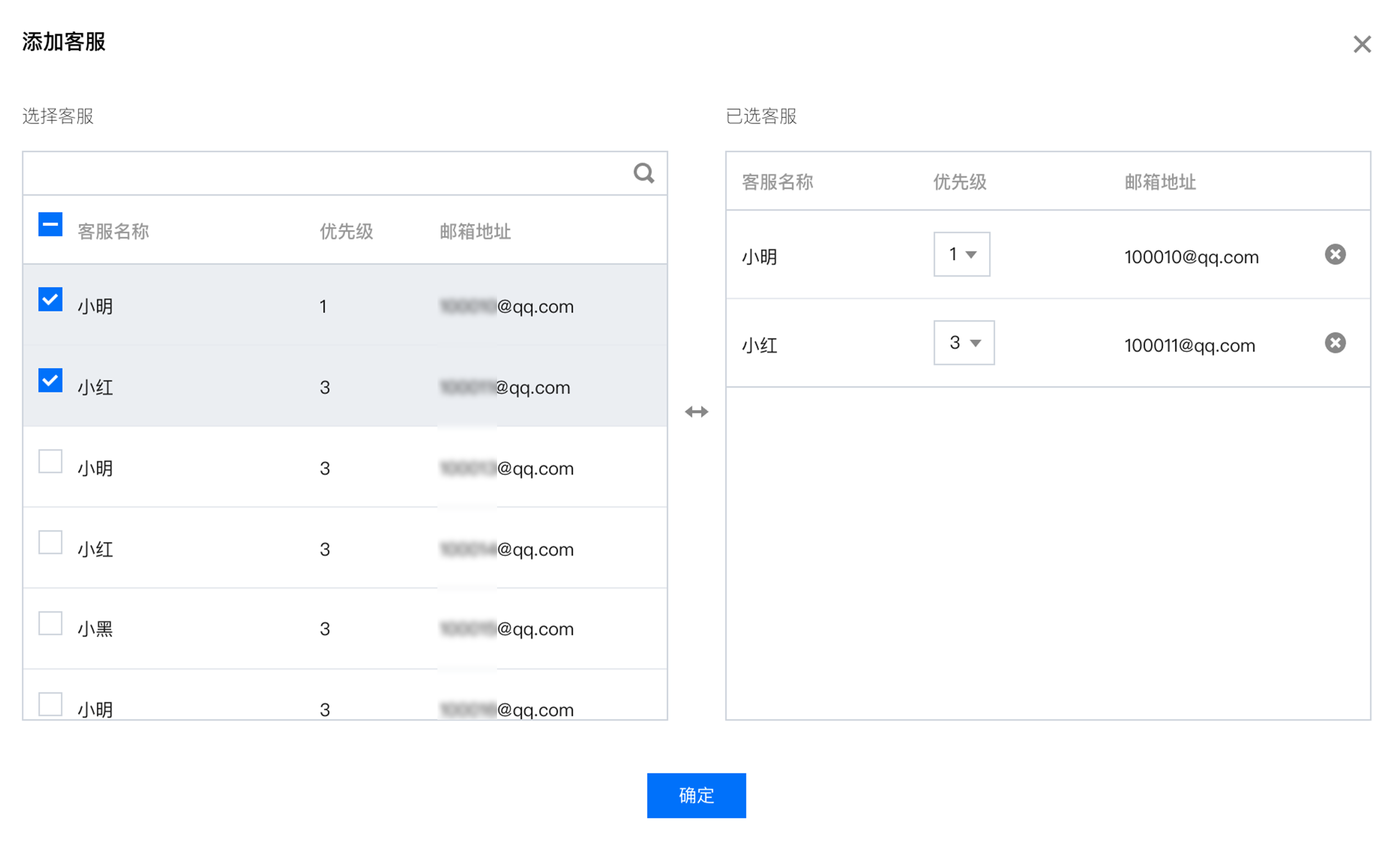Remove 小明 from selected list
1400x848 pixels.
(1335, 254)
